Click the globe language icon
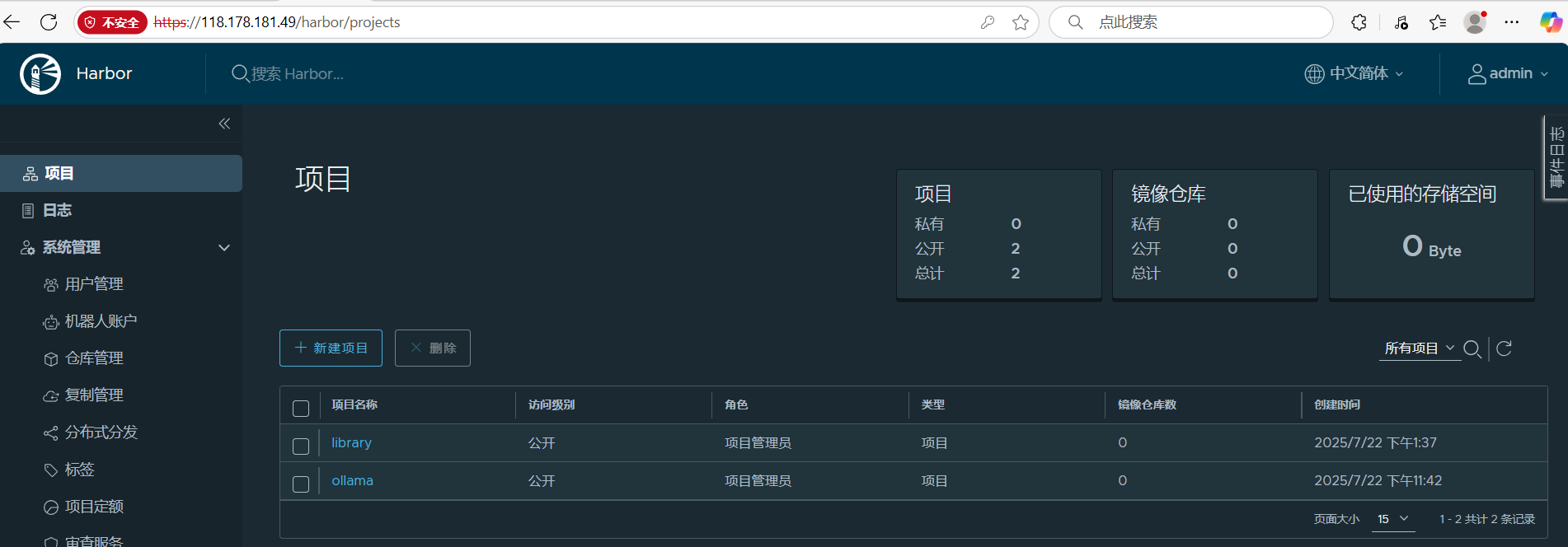The width and height of the screenshot is (1568, 547). click(1314, 74)
